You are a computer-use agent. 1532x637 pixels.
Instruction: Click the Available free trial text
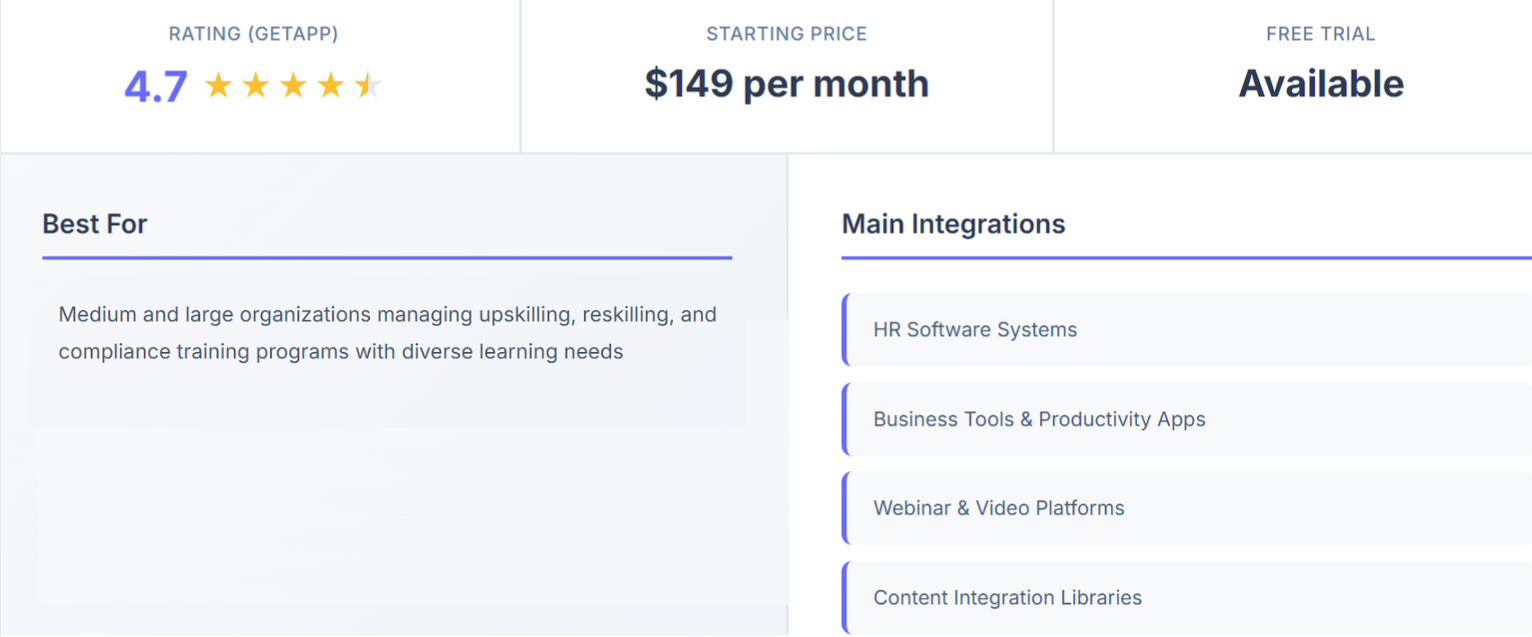[x=1321, y=84]
